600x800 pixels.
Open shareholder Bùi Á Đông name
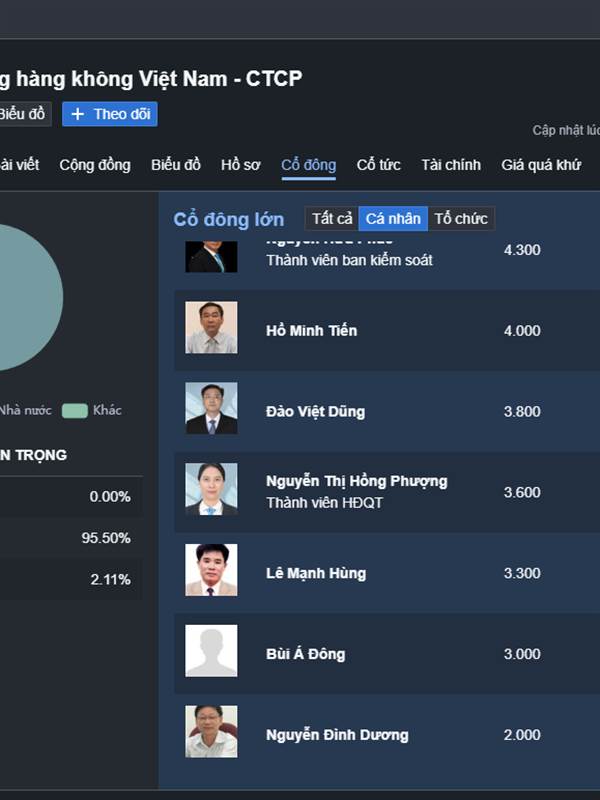pos(306,654)
